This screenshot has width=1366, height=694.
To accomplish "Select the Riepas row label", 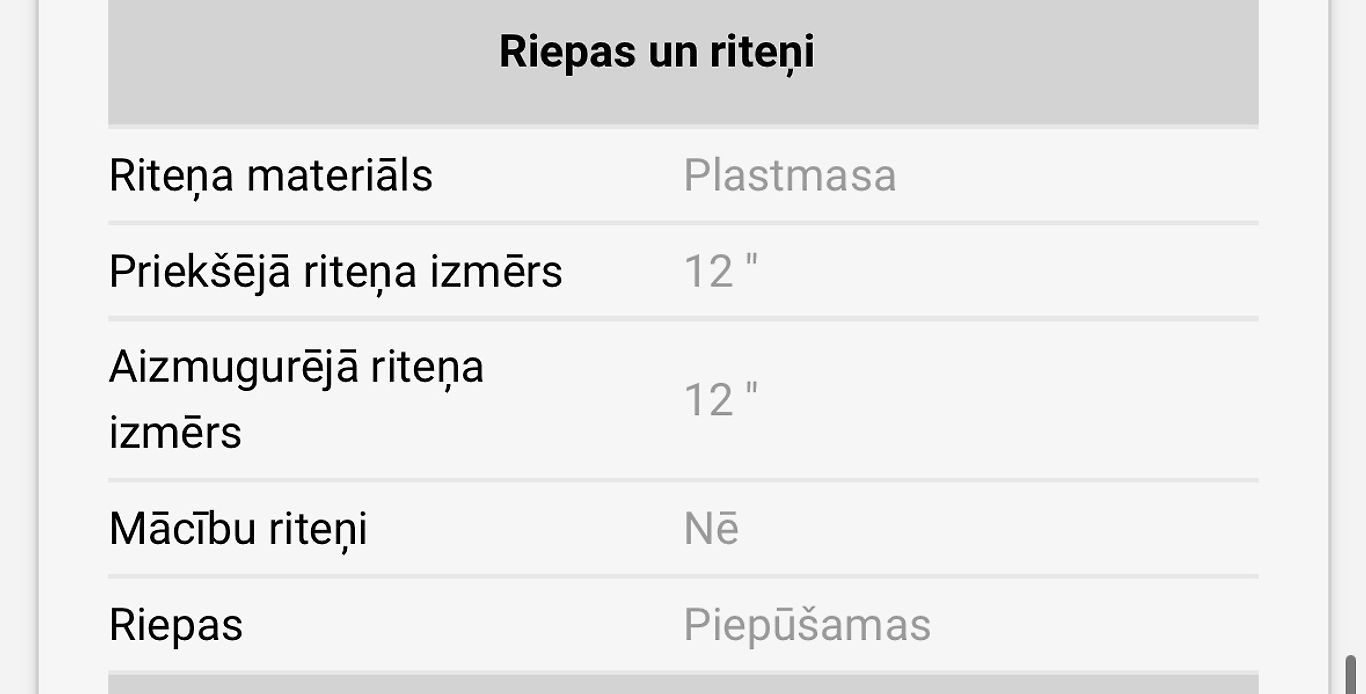I will click(x=176, y=626).
